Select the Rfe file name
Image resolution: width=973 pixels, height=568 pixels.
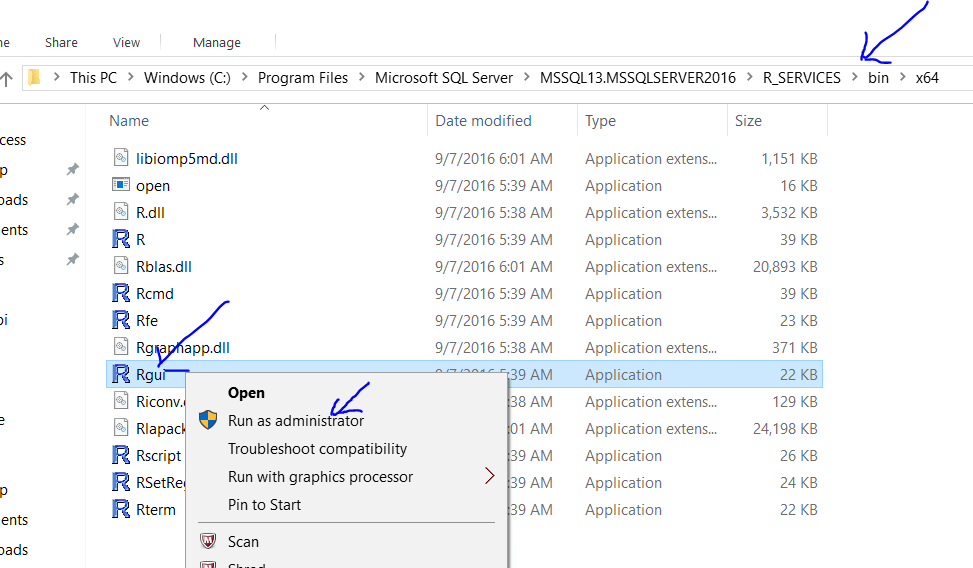tap(147, 320)
